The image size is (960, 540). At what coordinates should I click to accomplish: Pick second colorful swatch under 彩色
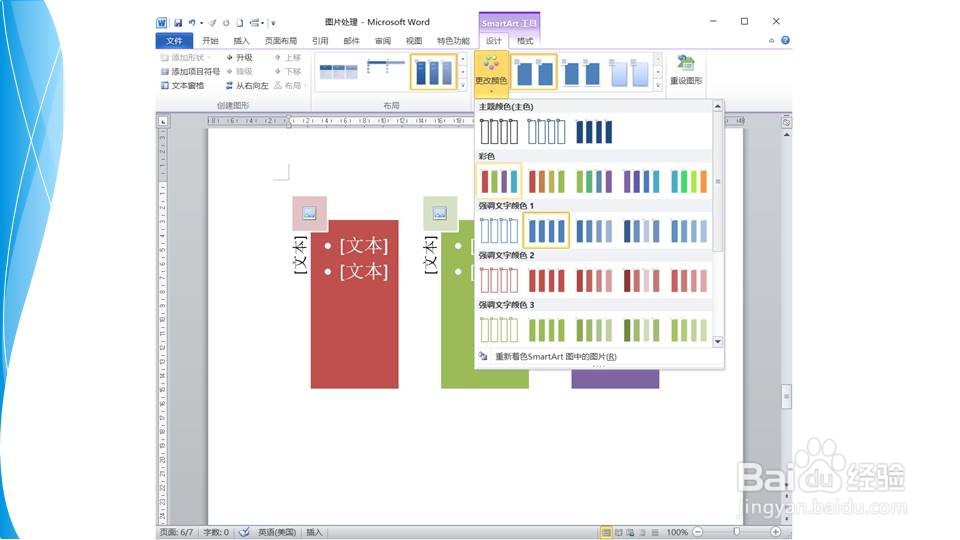point(546,181)
